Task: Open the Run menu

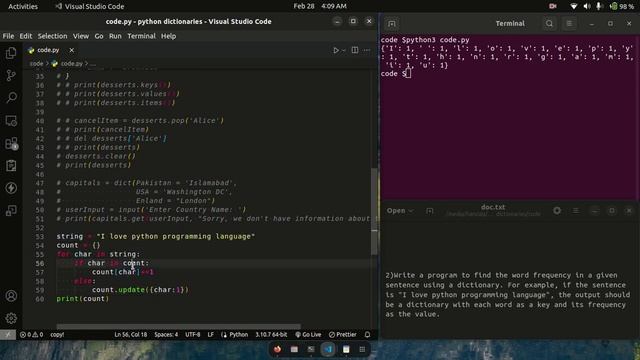Action: (x=115, y=36)
